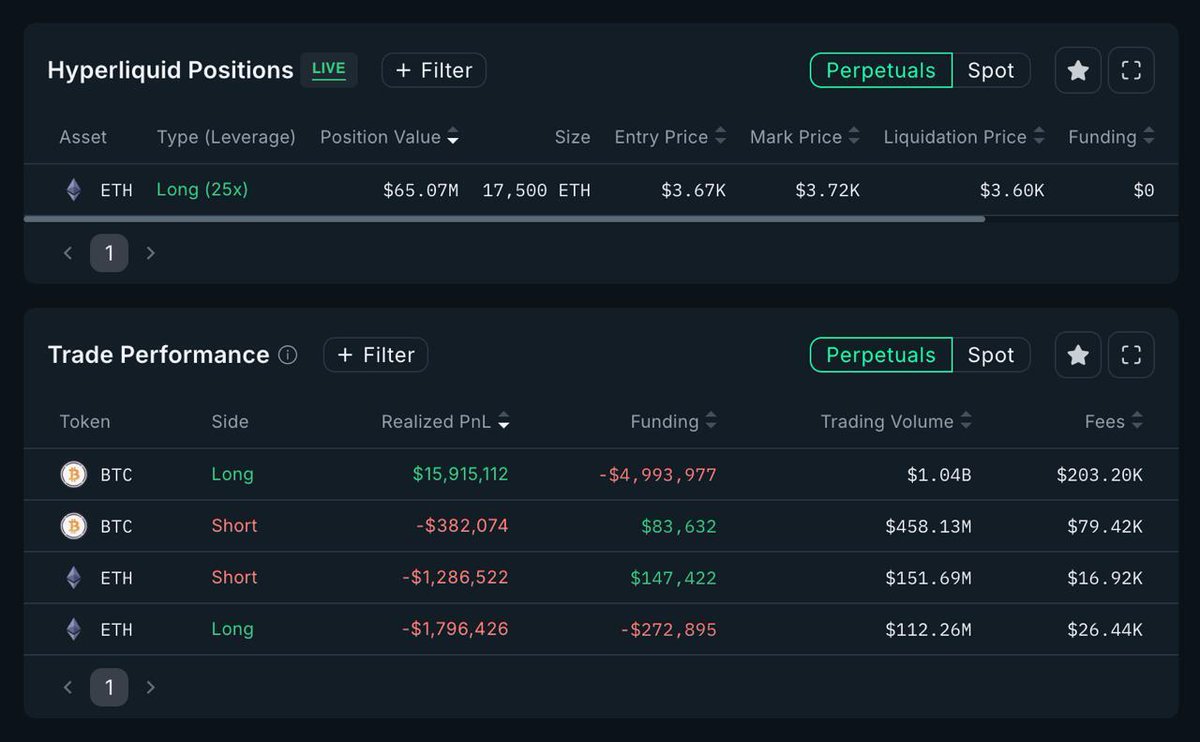Go to previous page in Trade Performance
Viewport: 1200px width, 742px height.
[68, 687]
